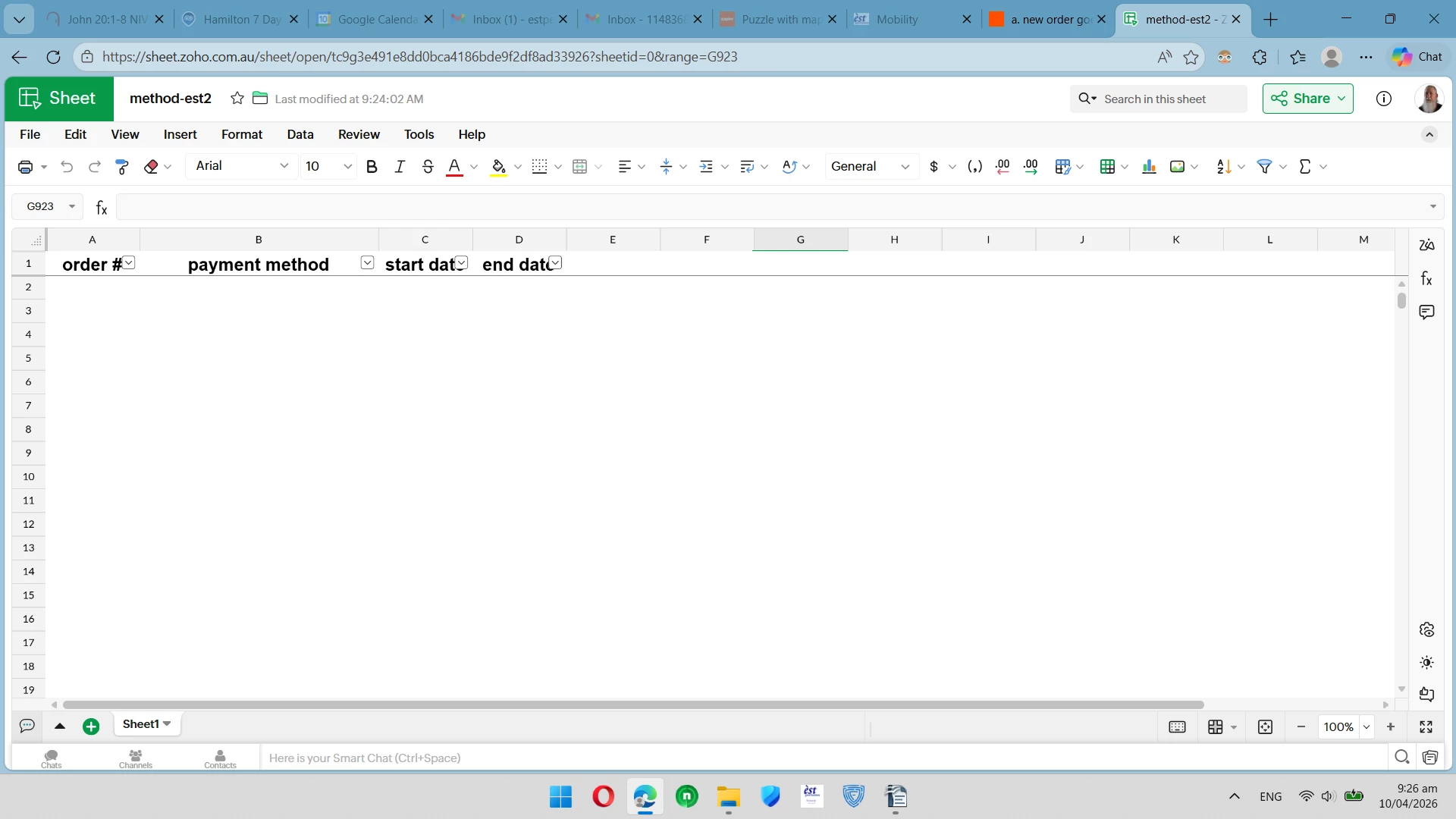Click the green Share button
1456x819 pixels.
1307,99
